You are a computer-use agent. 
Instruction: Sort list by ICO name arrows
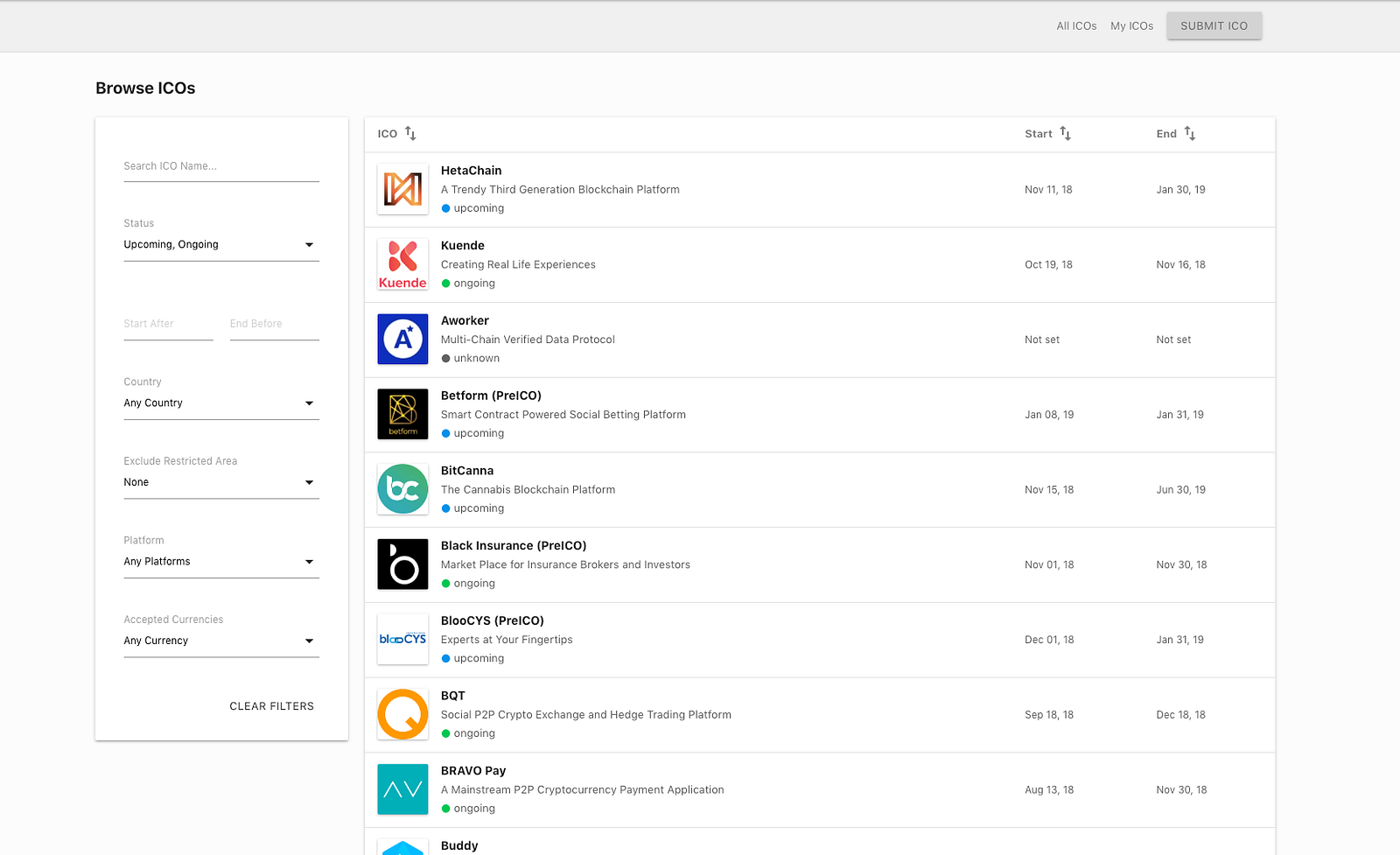tap(410, 134)
